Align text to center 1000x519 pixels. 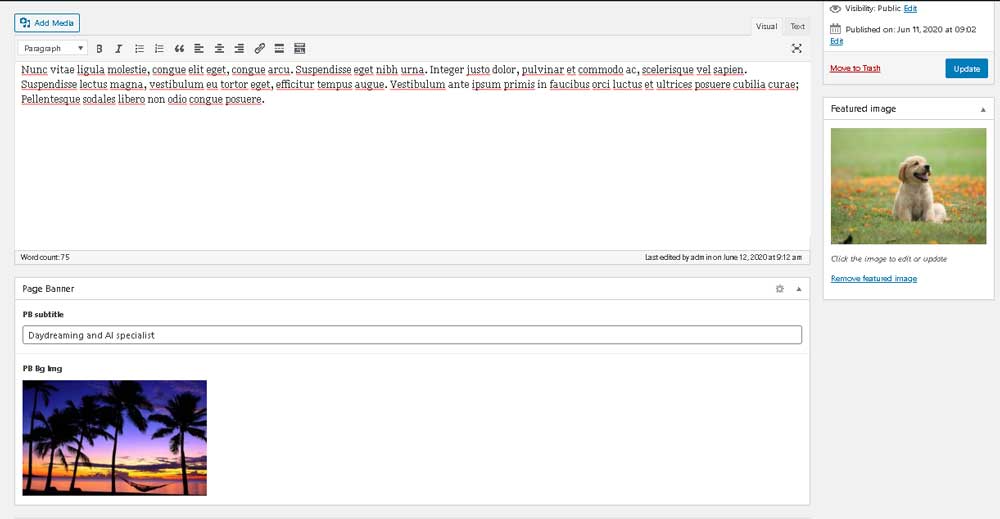tap(219, 48)
